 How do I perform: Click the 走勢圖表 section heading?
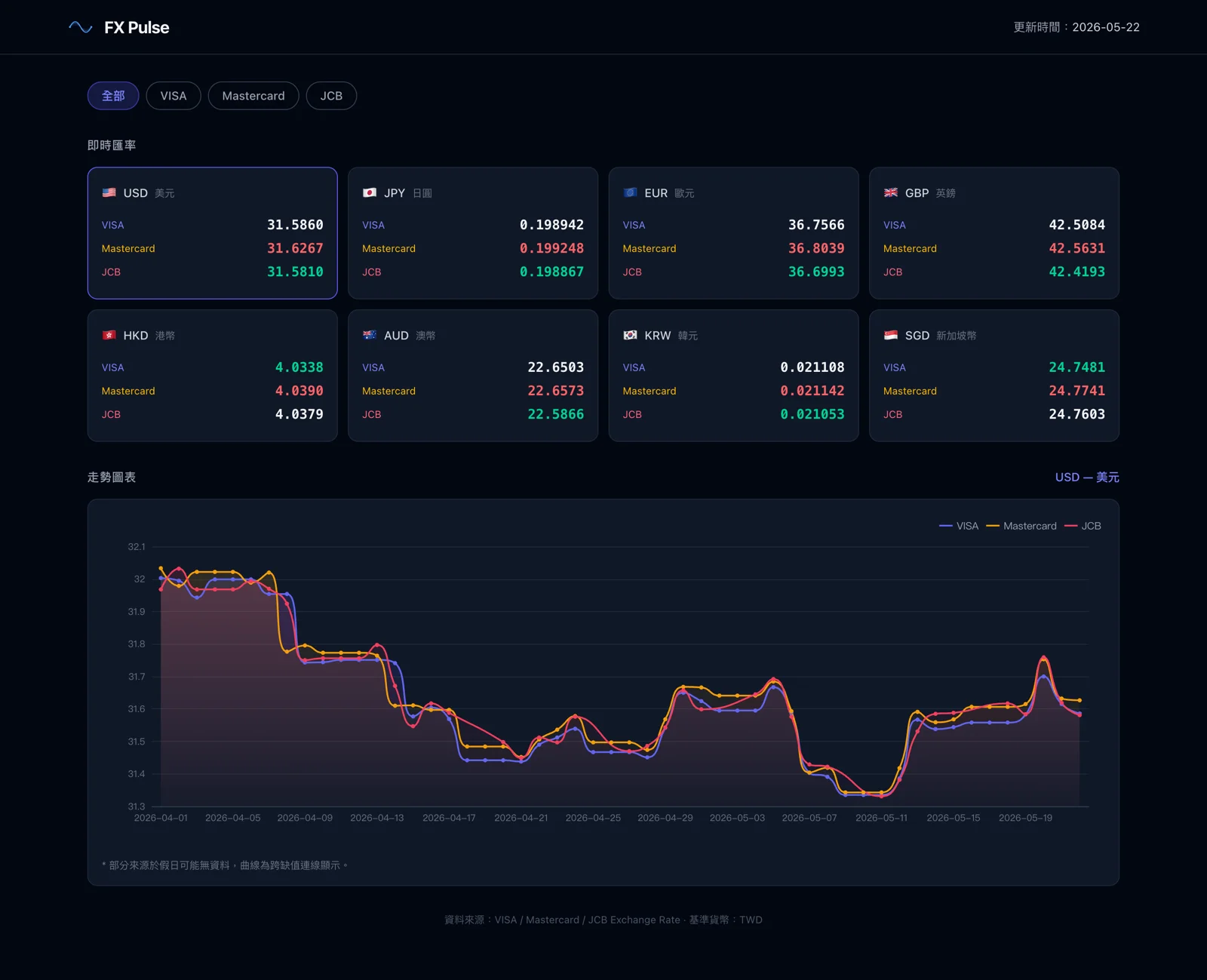(112, 477)
